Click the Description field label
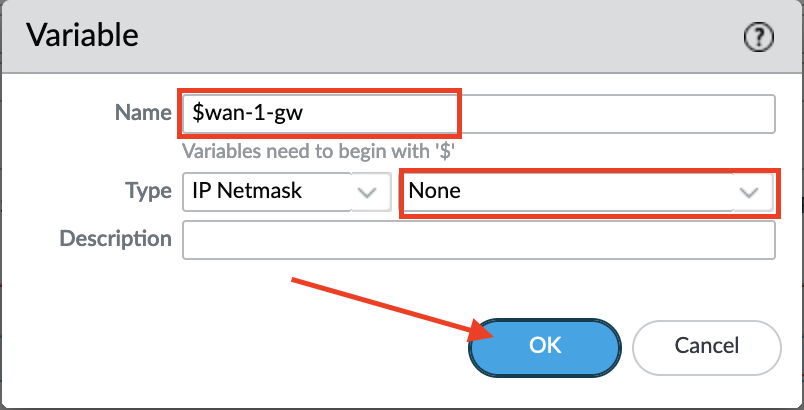This screenshot has width=804, height=410. (116, 239)
